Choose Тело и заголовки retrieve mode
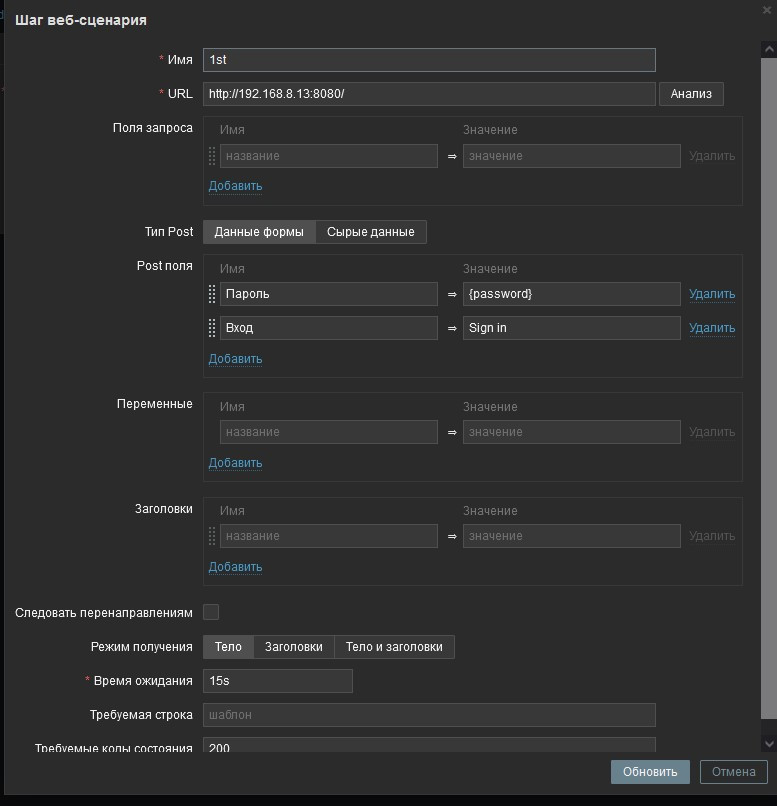This screenshot has height=806, width=777. tap(394, 647)
